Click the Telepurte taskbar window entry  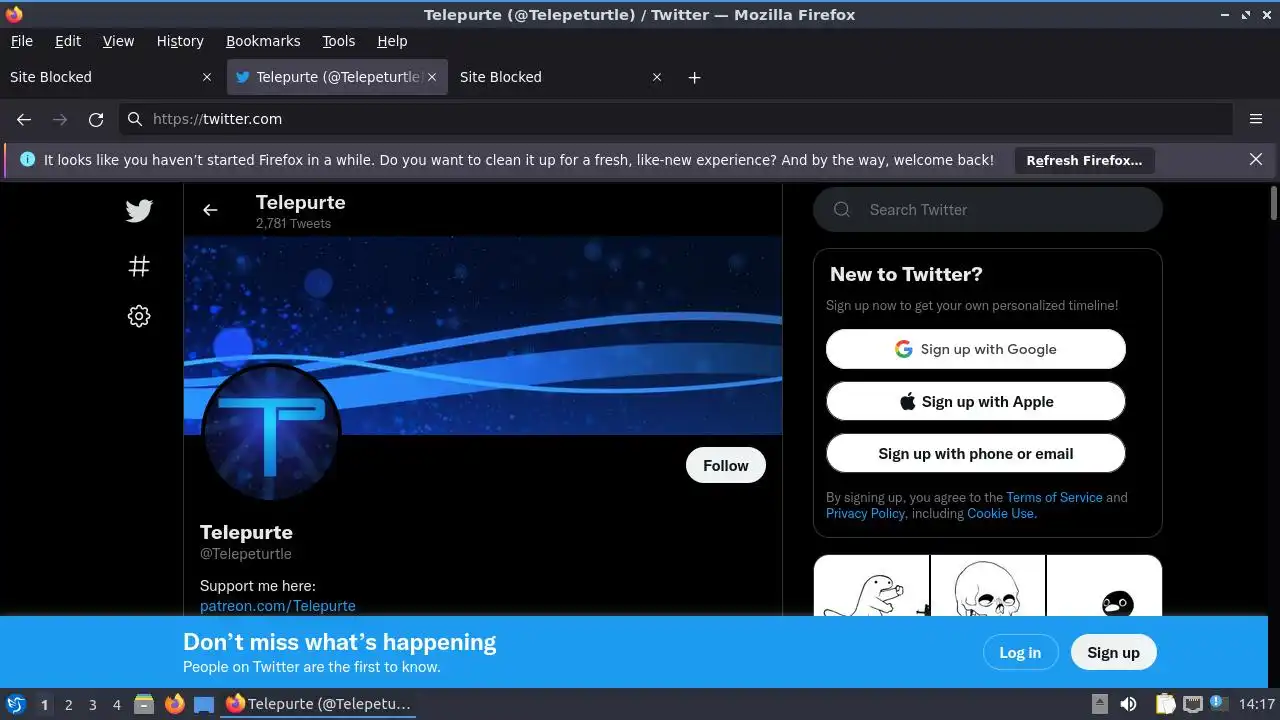coord(320,704)
